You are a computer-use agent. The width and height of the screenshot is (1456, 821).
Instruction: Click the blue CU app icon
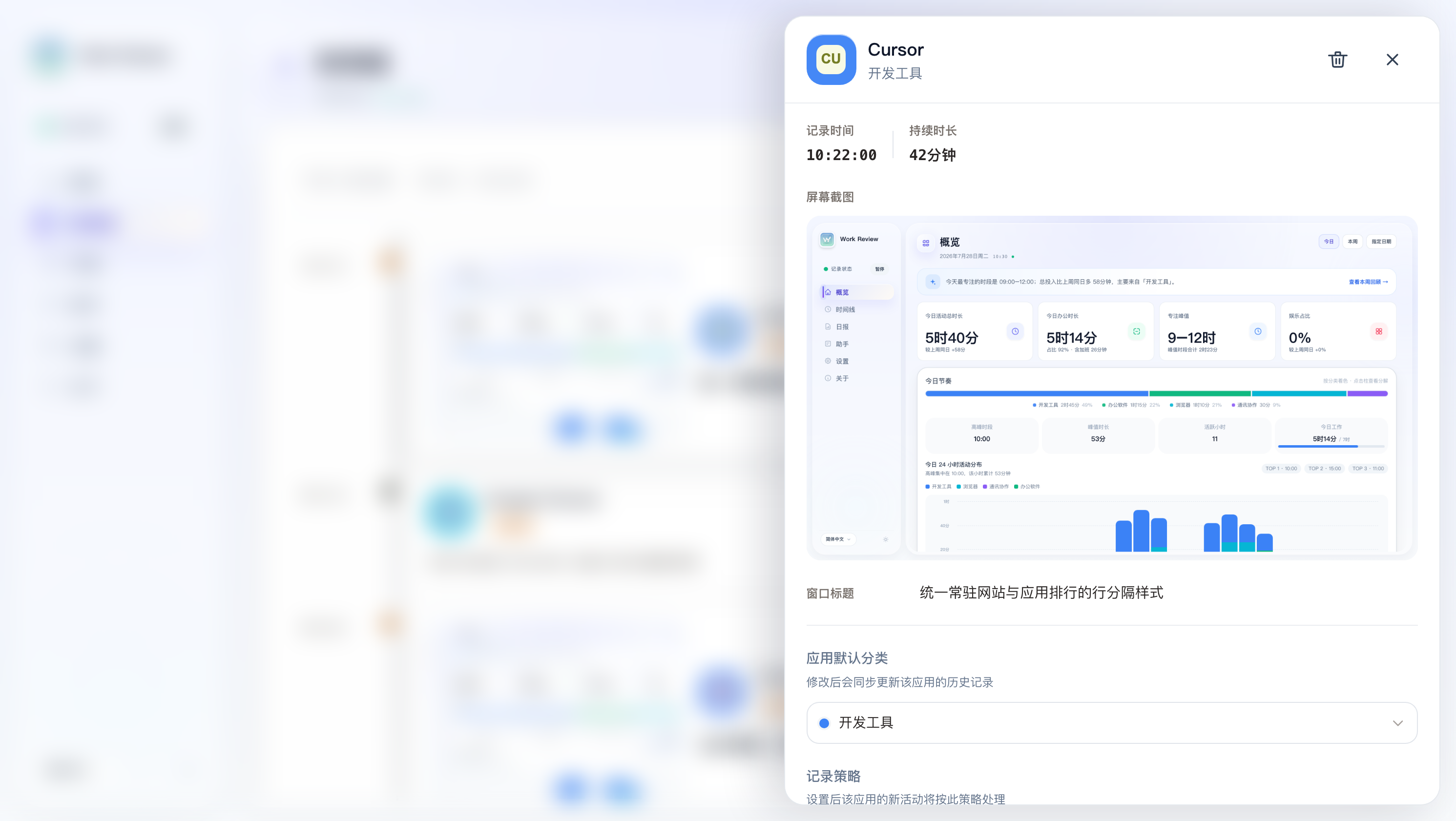831,60
